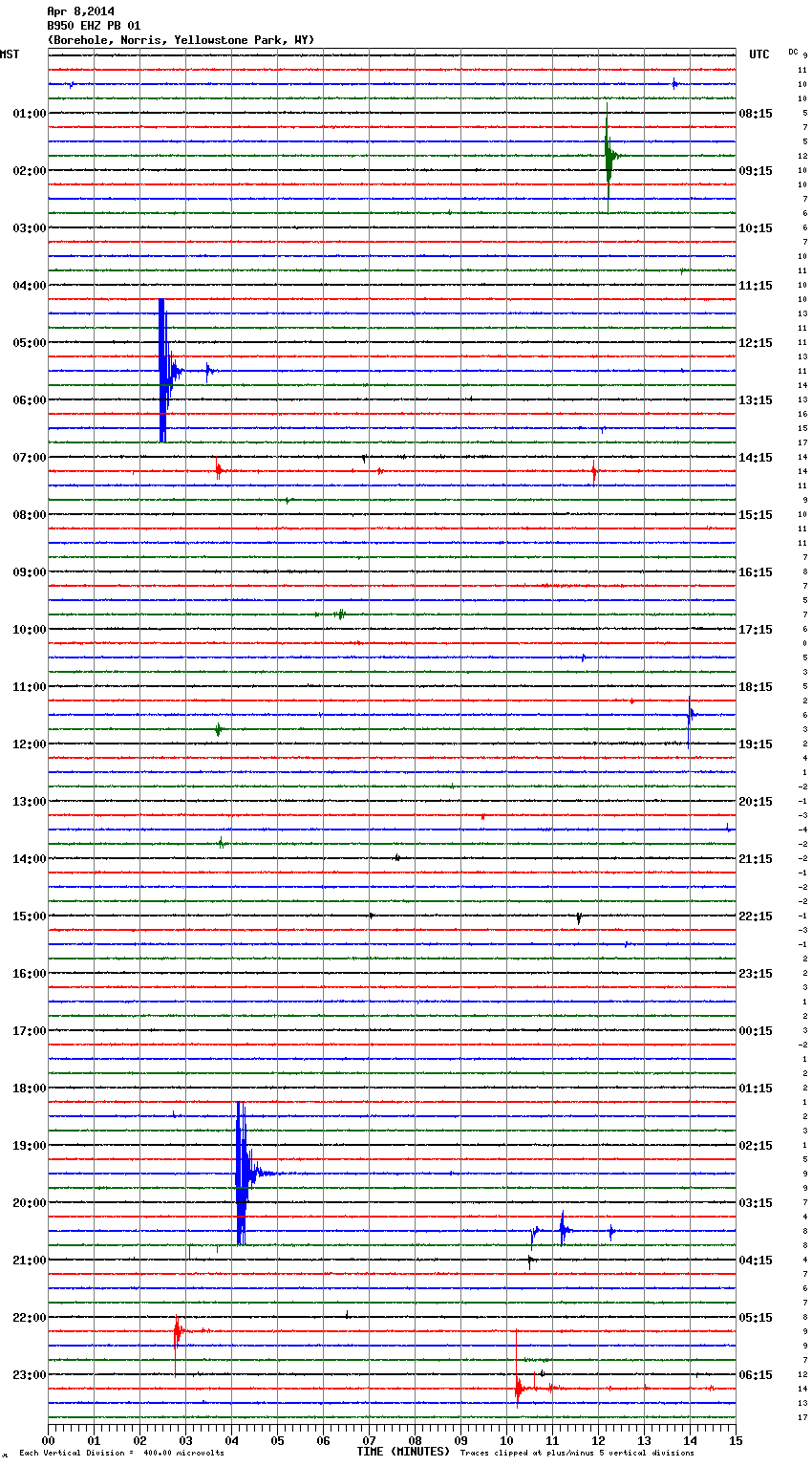Click the date label Apr 8,2014
The height and width of the screenshot is (1466, 812).
(80, 11)
